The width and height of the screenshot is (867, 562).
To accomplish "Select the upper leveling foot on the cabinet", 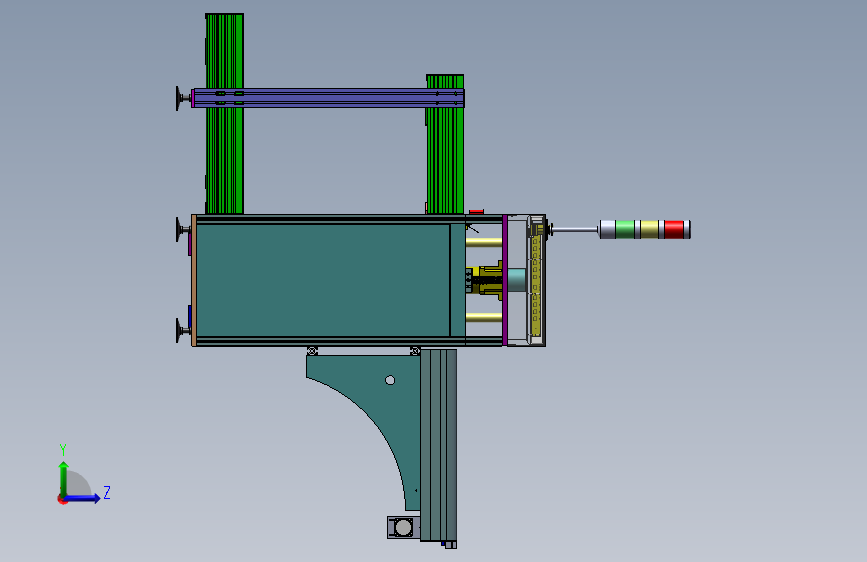I will click(183, 230).
